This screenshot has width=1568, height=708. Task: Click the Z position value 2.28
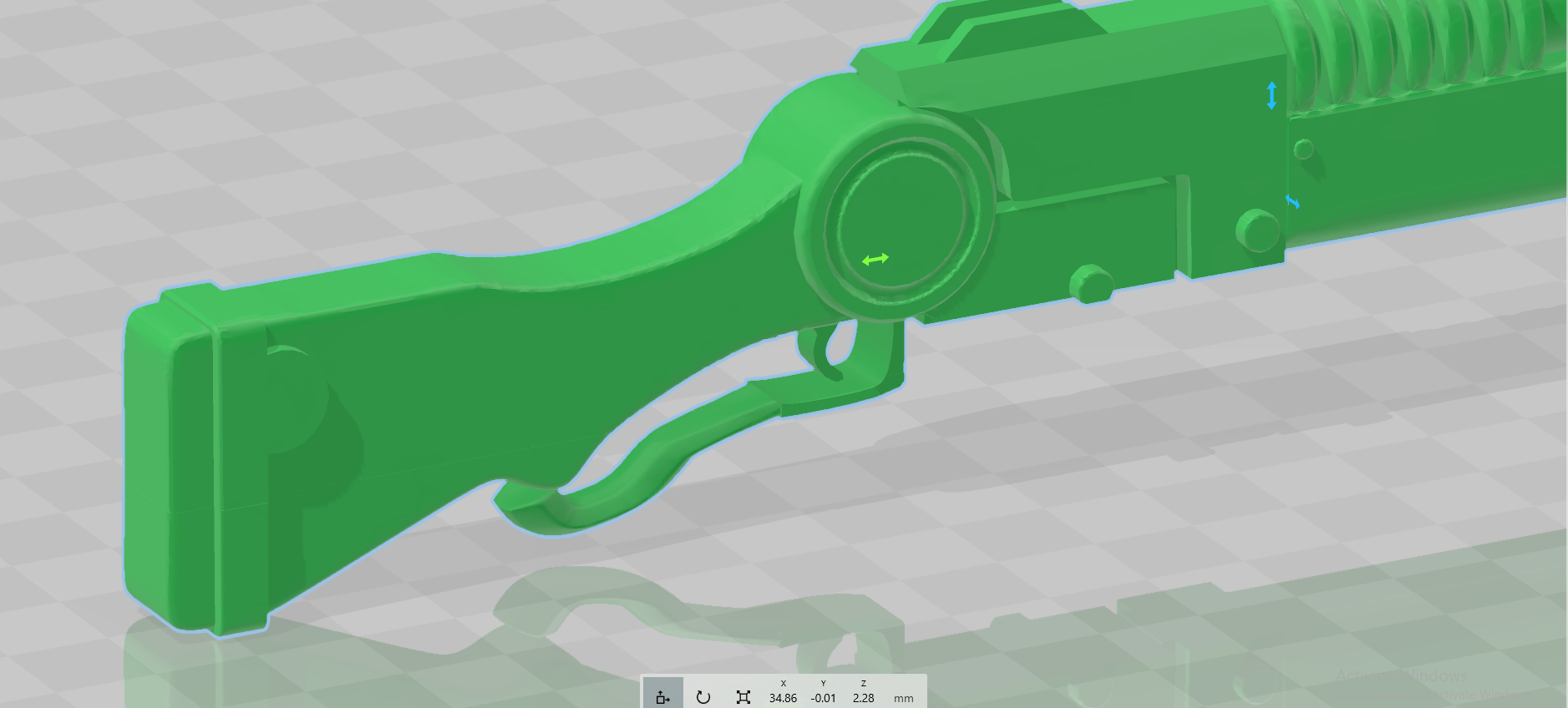[863, 698]
